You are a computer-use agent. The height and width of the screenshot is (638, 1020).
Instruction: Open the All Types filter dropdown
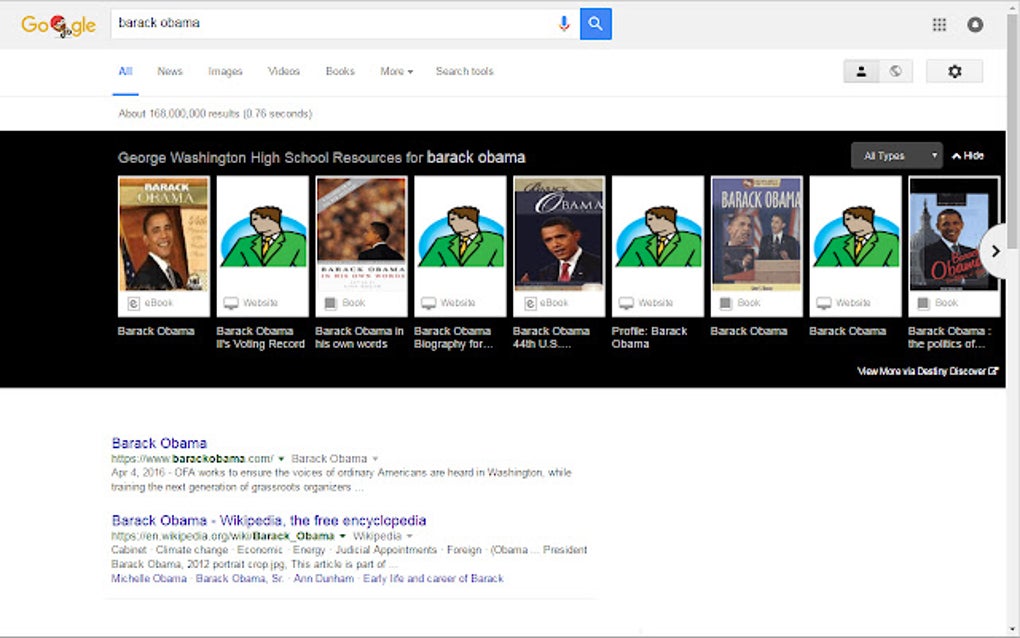point(895,156)
